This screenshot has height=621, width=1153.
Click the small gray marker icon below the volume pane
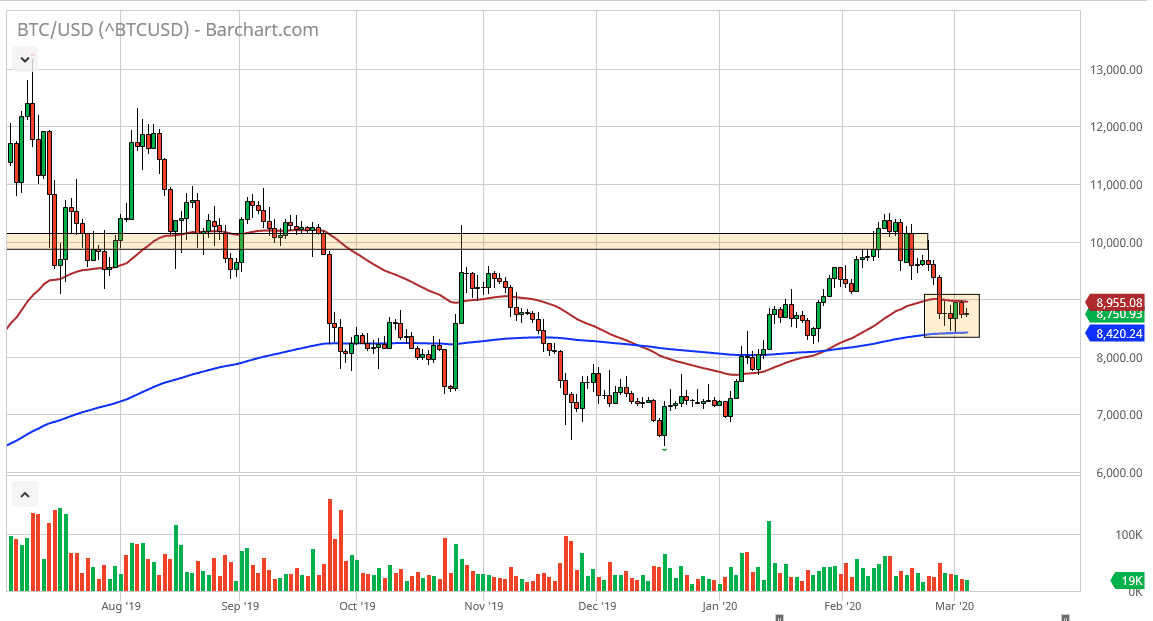[779, 618]
